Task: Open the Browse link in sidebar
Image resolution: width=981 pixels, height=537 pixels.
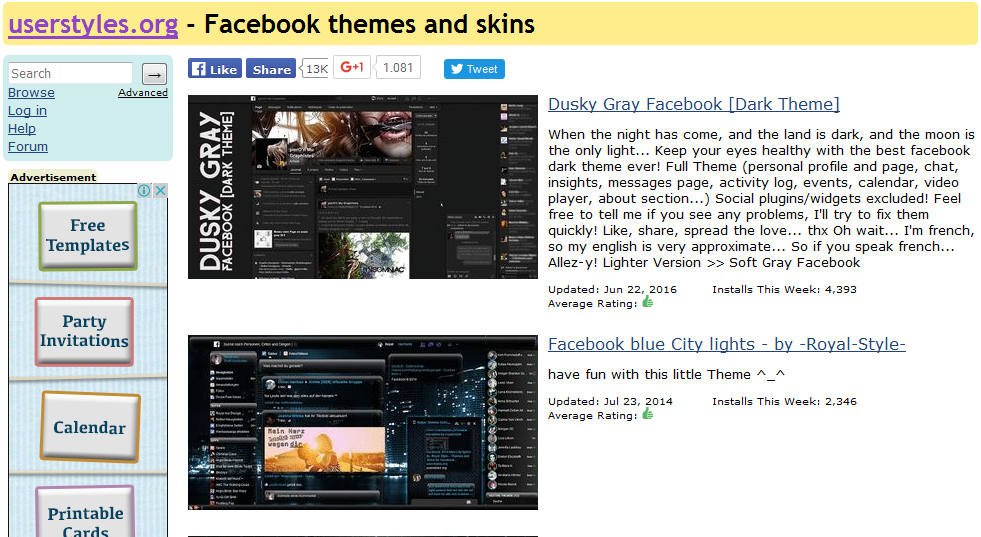Action: click(31, 93)
